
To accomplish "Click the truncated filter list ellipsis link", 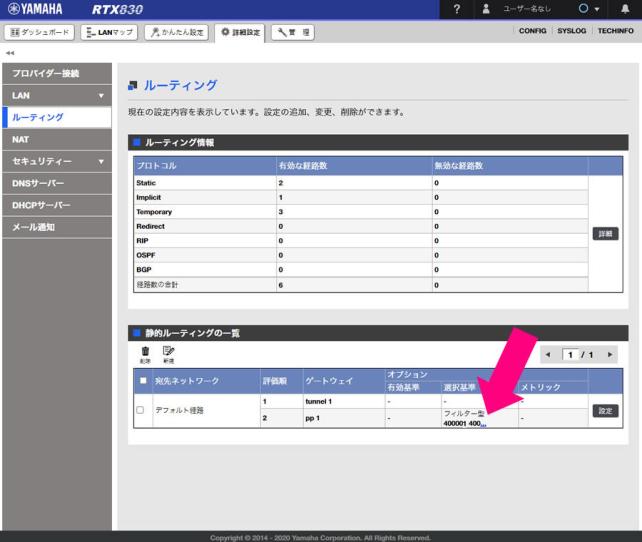I will pos(483,424).
